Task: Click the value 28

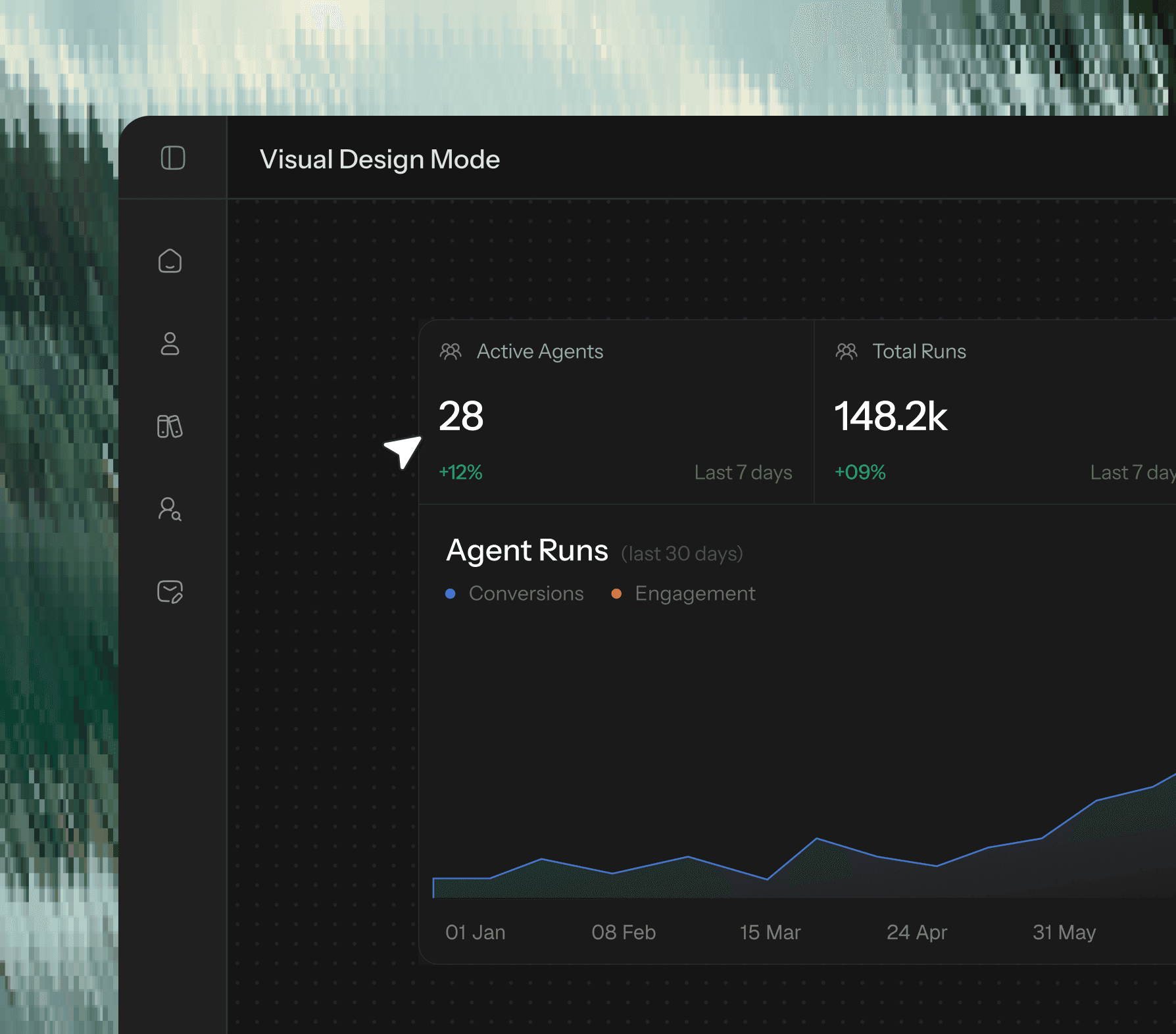Action: tap(461, 416)
